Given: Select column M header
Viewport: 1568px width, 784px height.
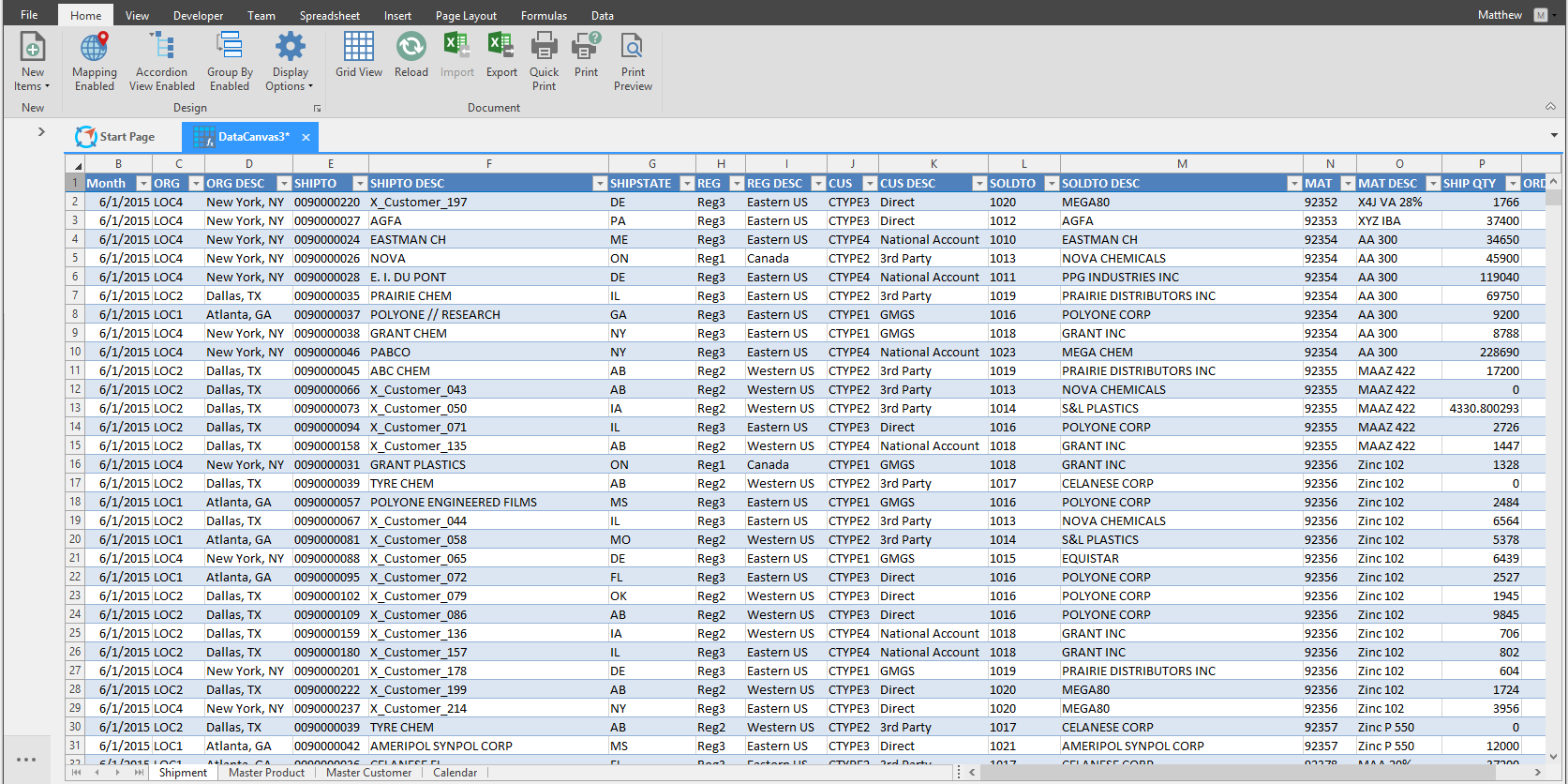Looking at the screenshot, I should pyautogui.click(x=1182, y=164).
